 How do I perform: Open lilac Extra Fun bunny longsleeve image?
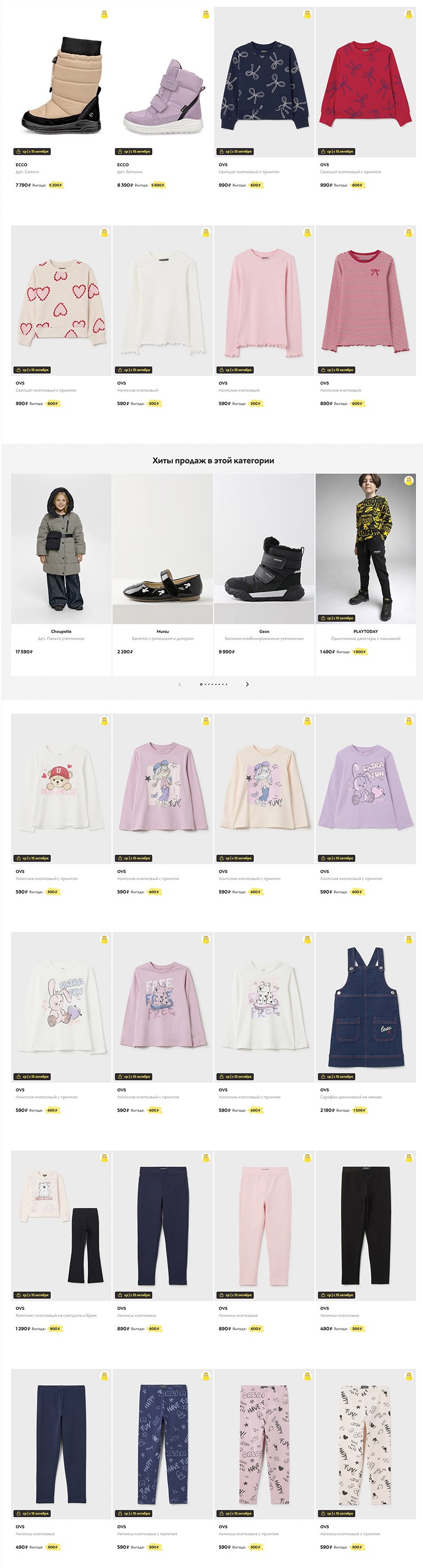pyautogui.click(x=366, y=788)
